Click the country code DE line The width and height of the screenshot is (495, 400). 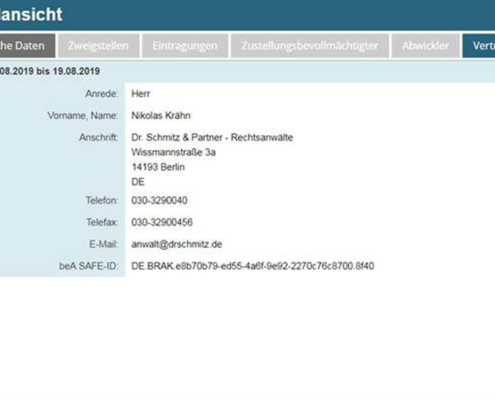point(138,182)
